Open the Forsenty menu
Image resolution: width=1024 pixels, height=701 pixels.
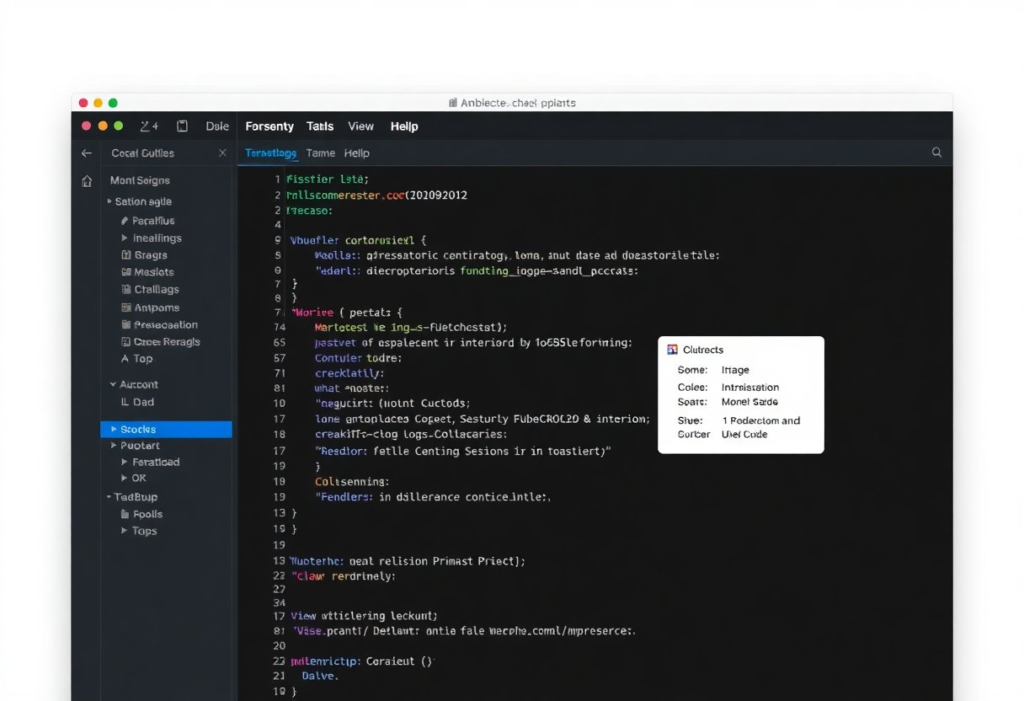coord(269,126)
